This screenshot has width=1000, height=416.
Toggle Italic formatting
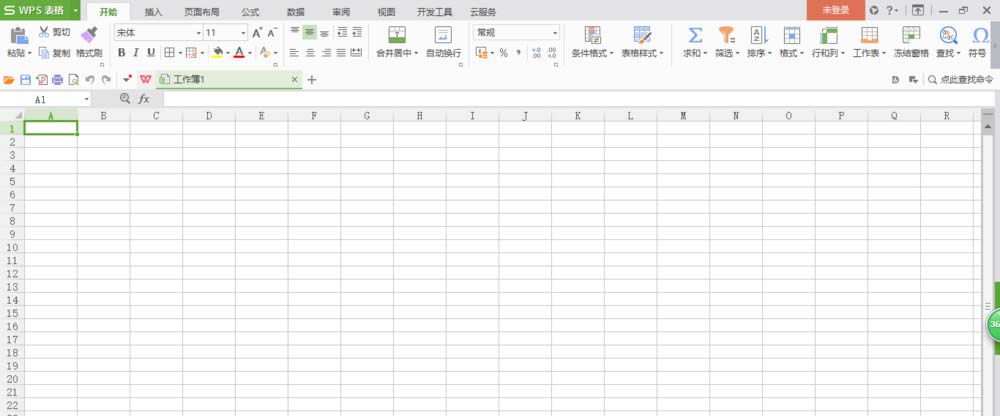point(136,52)
